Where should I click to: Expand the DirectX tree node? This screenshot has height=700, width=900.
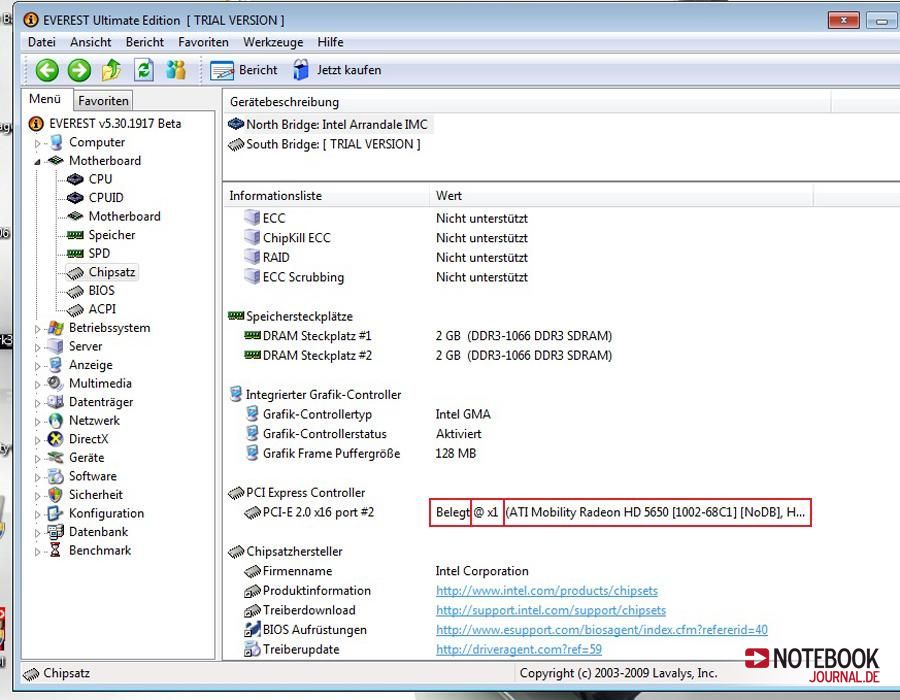pos(38,440)
